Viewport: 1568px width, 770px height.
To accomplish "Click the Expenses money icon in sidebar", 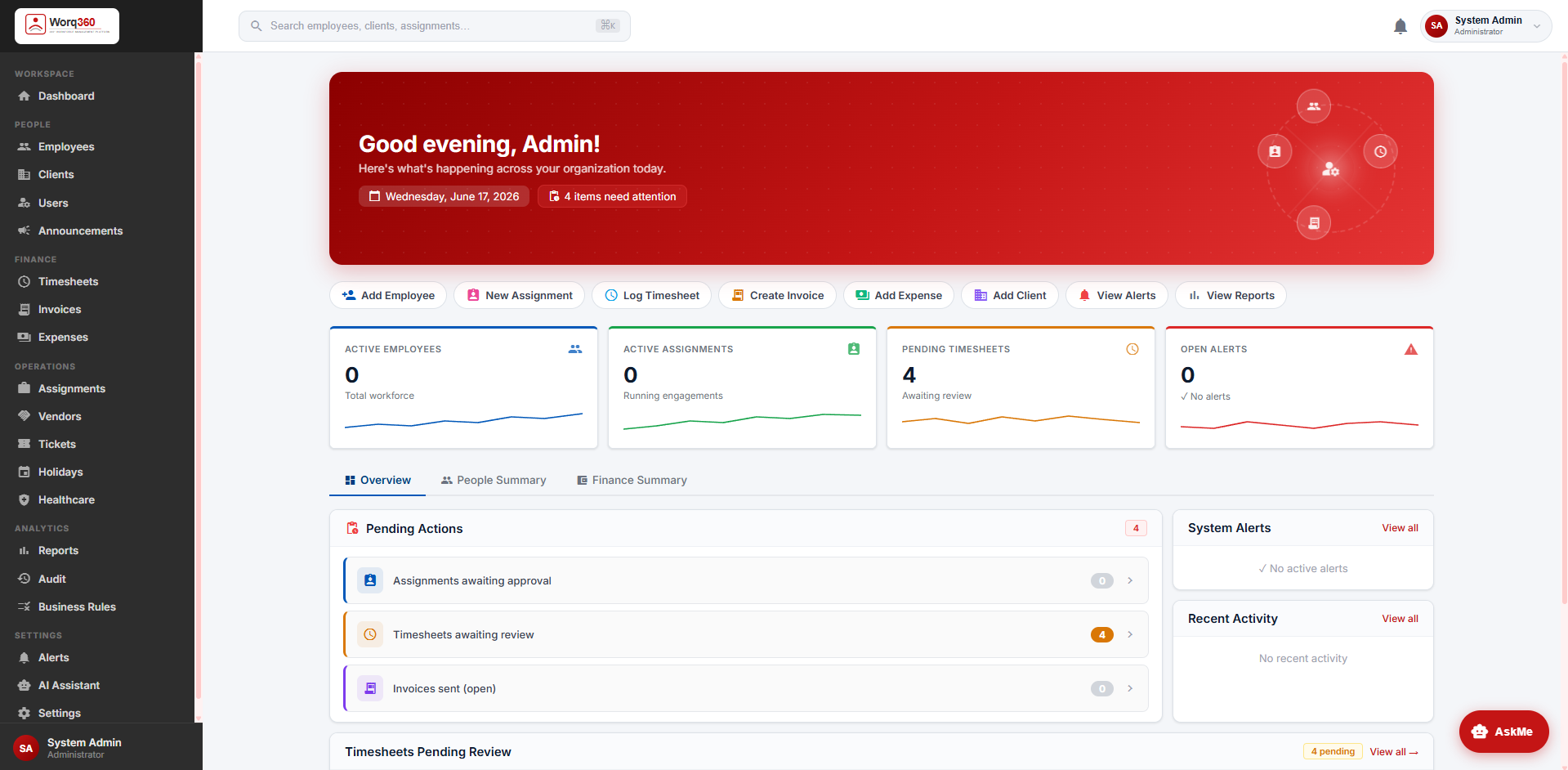I will coord(25,338).
